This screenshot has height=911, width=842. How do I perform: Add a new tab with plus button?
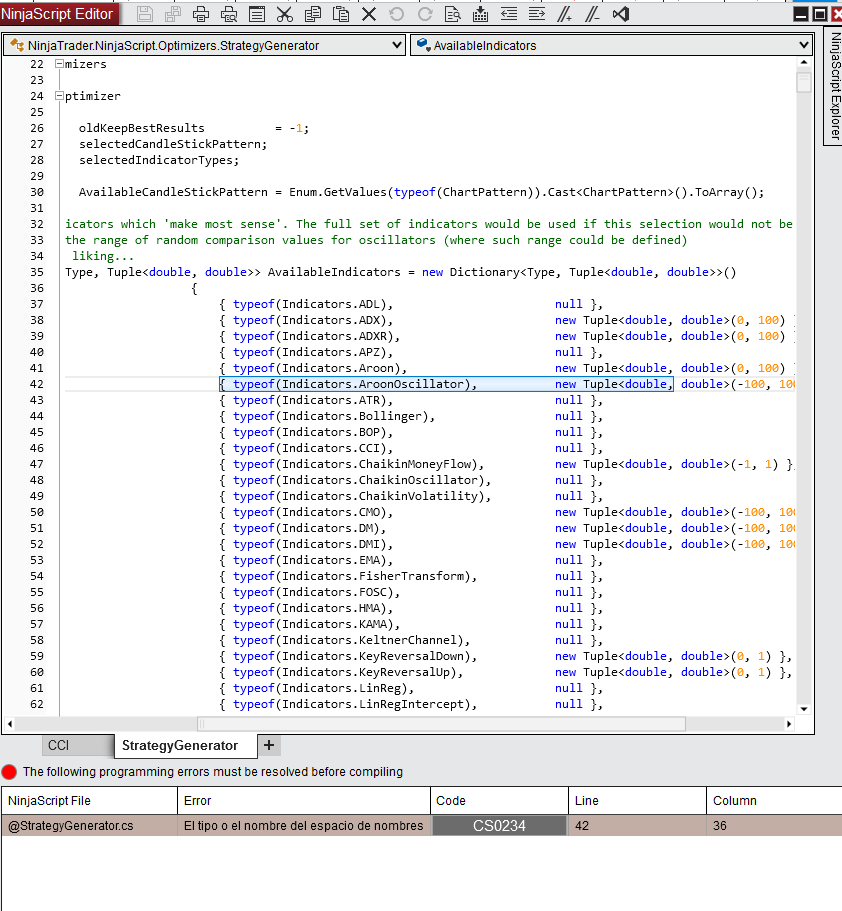tap(269, 745)
